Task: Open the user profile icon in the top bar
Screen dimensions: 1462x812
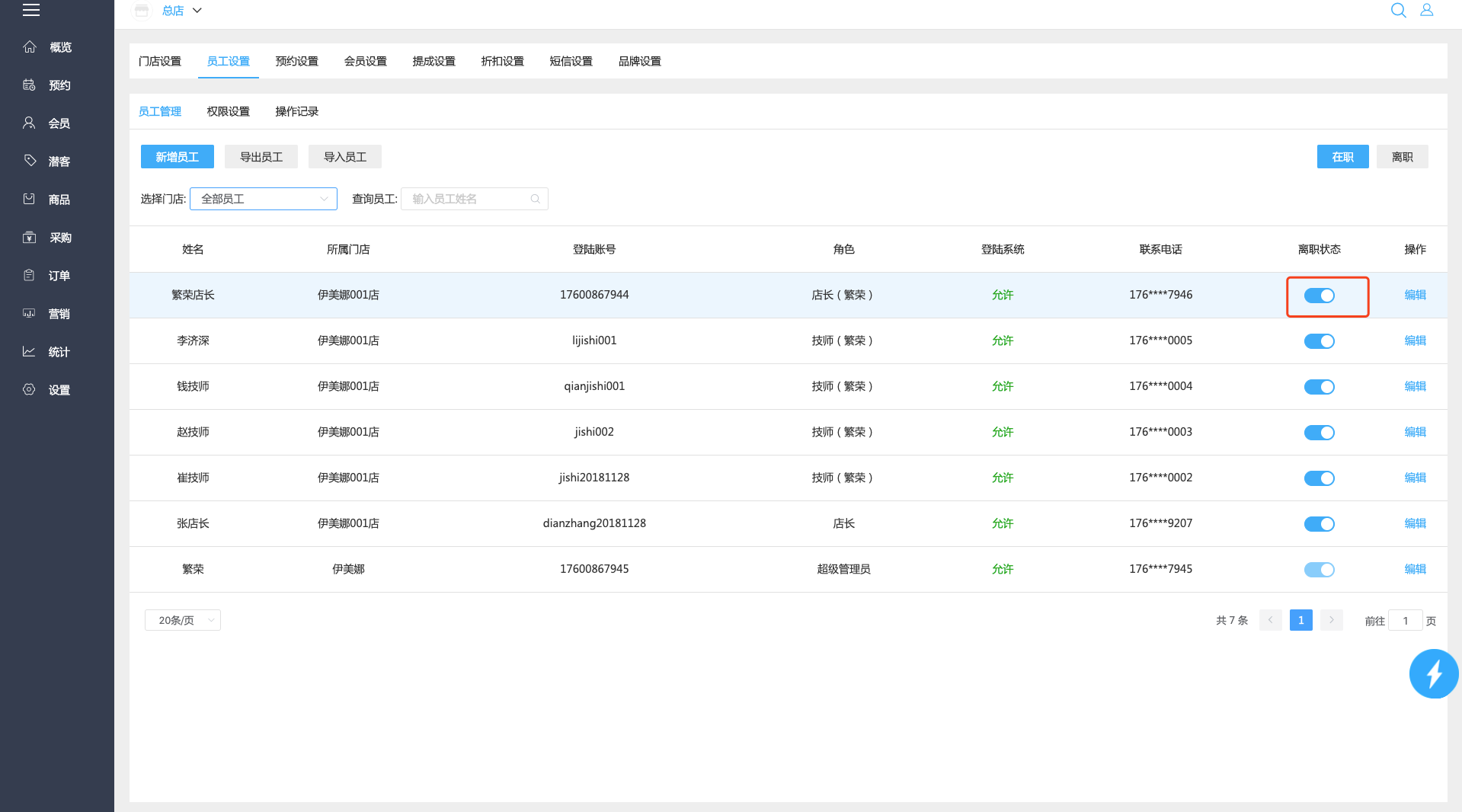Action: 1427,10
